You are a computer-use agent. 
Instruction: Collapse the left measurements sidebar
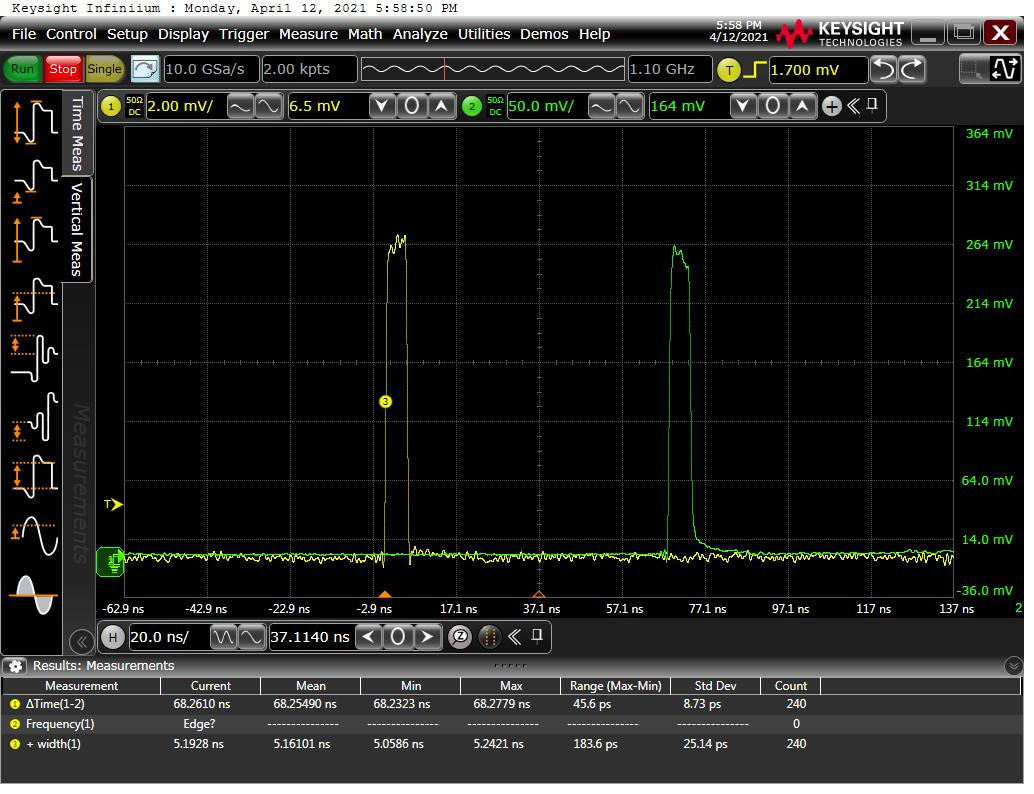point(80,642)
